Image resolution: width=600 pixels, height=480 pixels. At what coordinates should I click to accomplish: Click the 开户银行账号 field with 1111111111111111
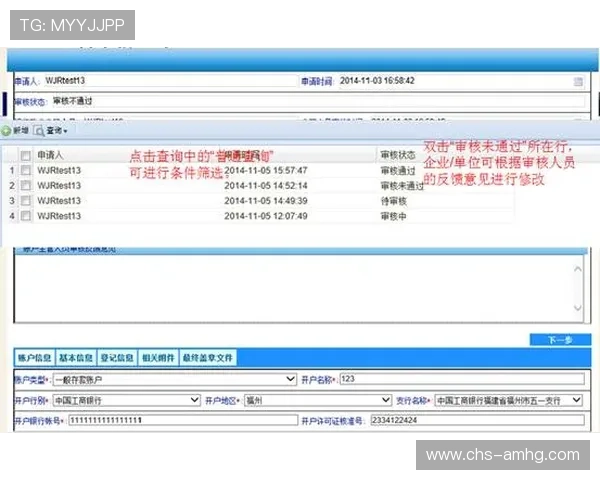point(183,420)
